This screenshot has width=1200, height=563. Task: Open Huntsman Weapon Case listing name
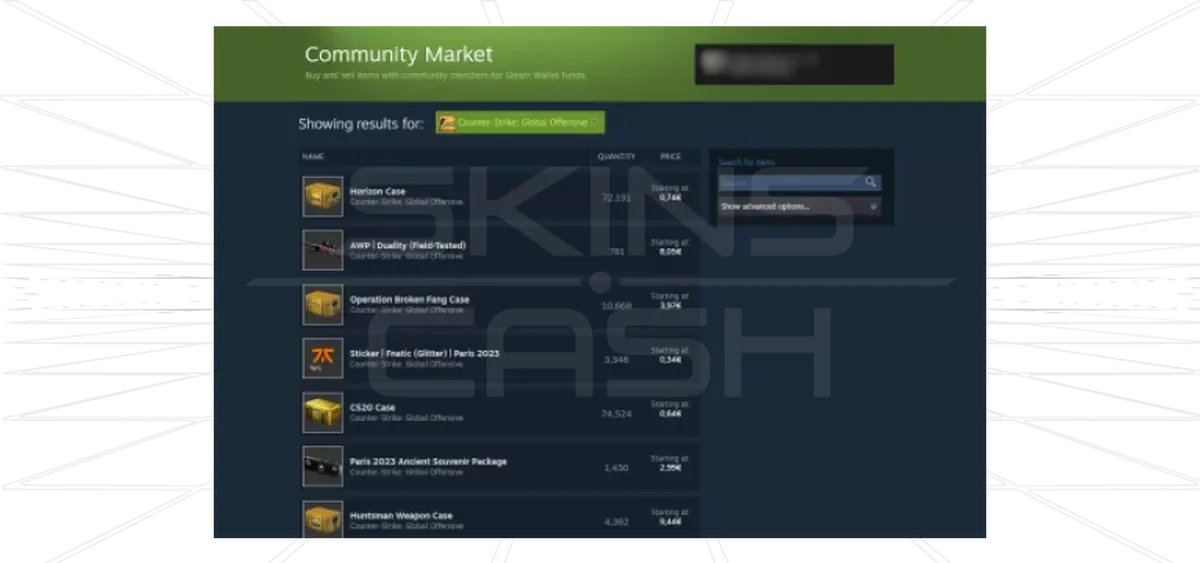pyautogui.click(x=401, y=515)
